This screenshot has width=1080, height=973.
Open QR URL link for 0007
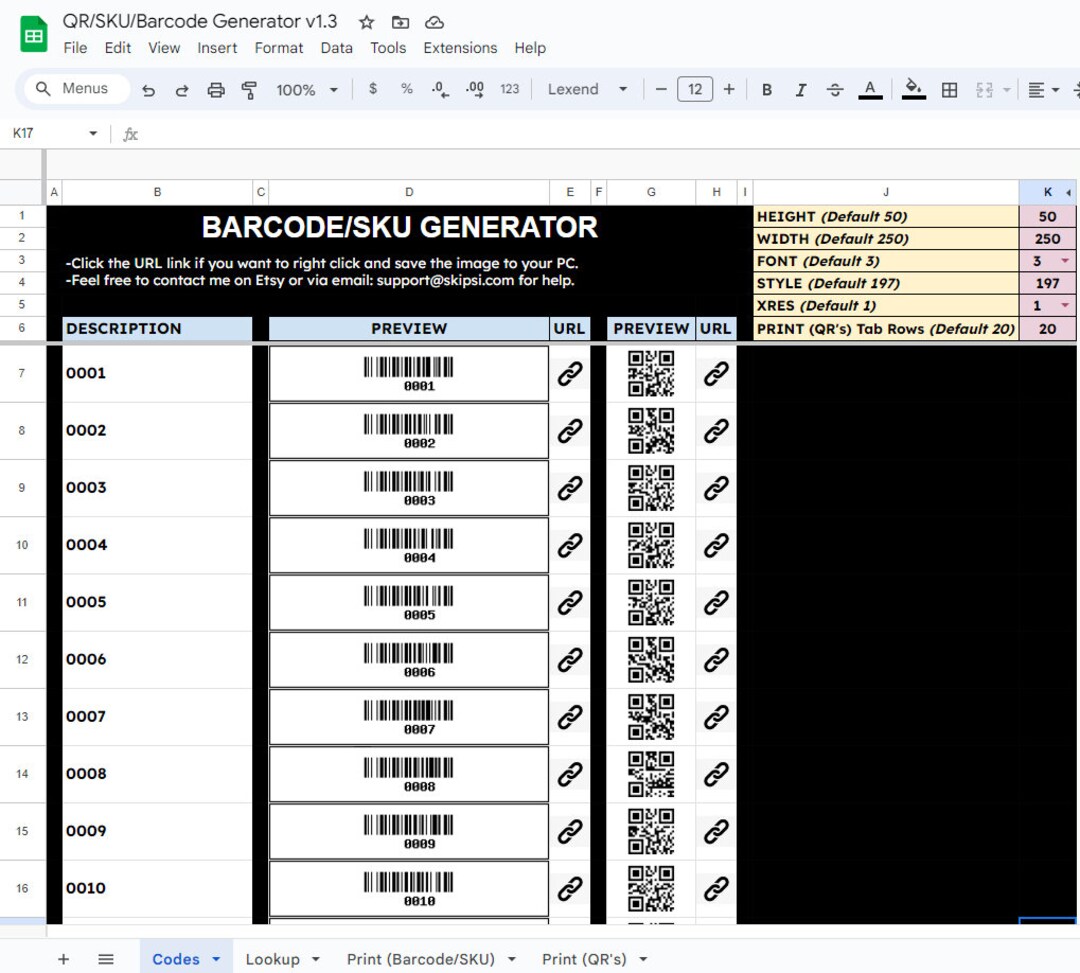(x=716, y=716)
